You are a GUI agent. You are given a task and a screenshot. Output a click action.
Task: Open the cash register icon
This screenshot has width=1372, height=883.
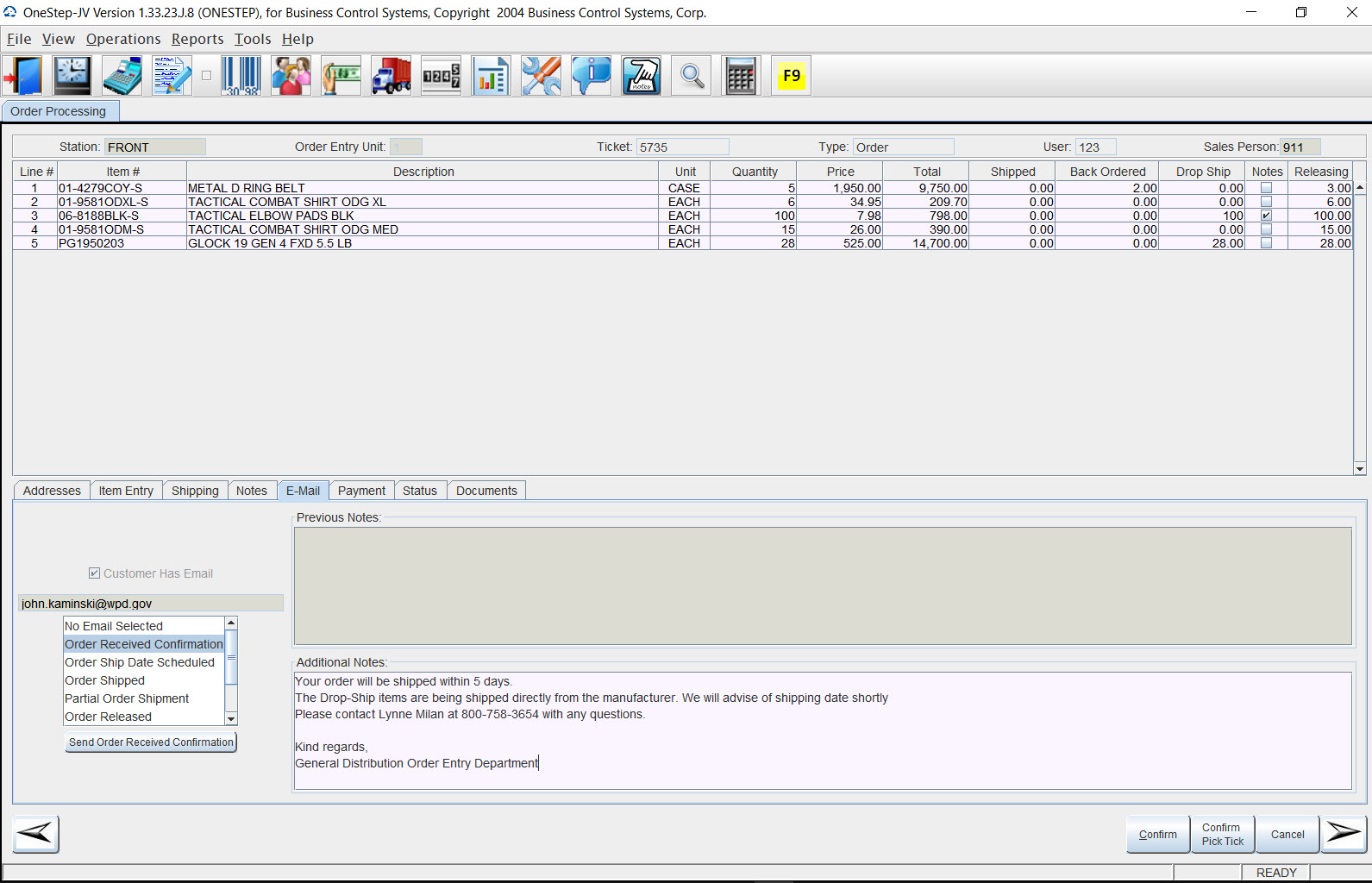point(122,76)
